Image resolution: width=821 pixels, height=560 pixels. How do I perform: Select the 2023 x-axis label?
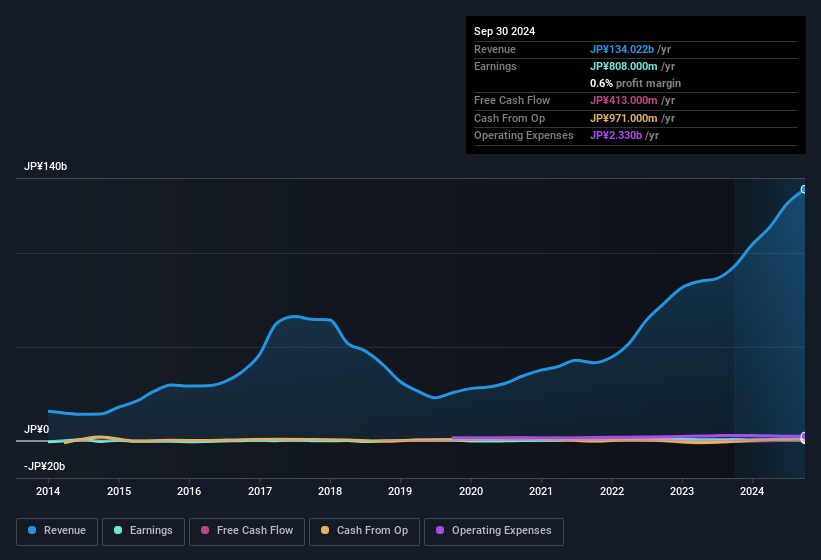pyautogui.click(x=682, y=491)
